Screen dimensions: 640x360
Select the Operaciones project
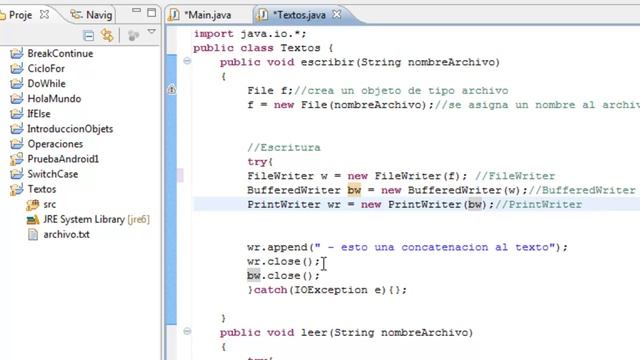55,144
